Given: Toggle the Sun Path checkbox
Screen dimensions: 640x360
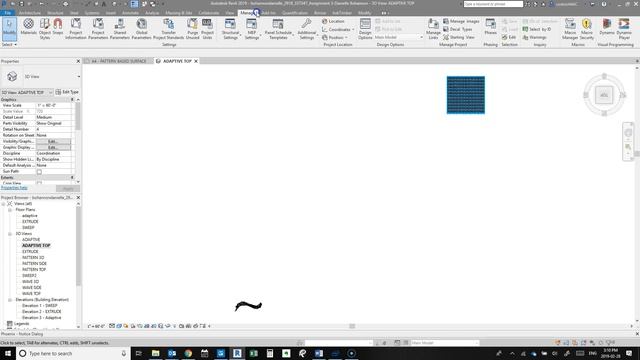Looking at the screenshot, I should [x=39, y=172].
